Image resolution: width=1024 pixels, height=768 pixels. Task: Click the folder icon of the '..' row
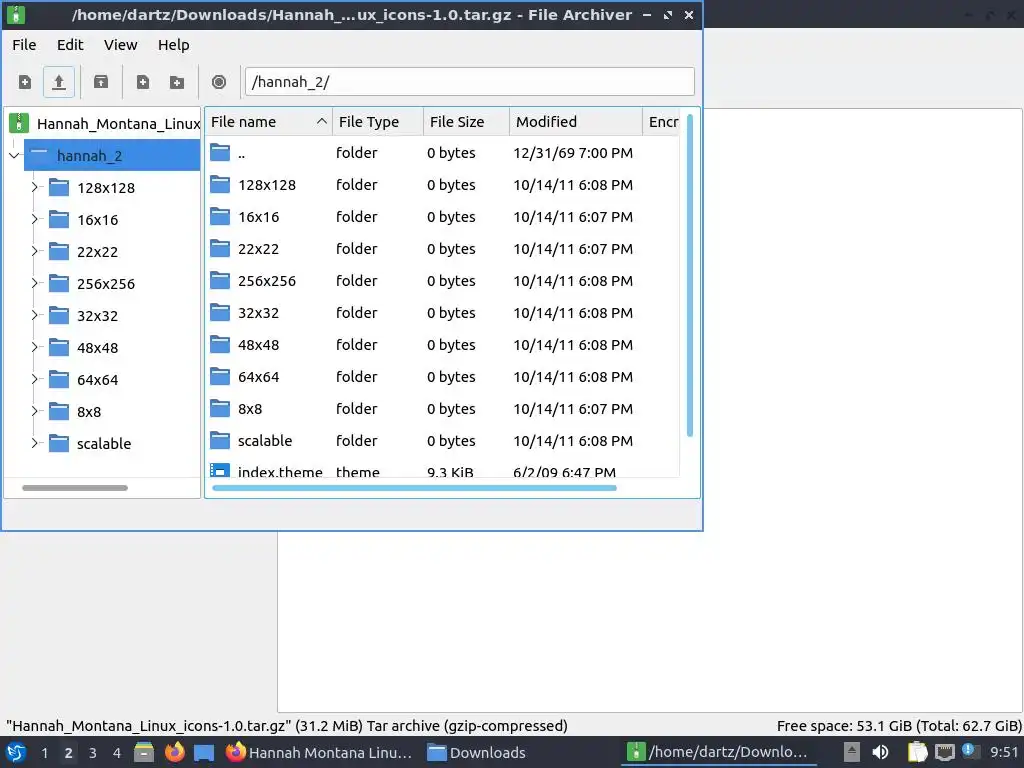(220, 153)
